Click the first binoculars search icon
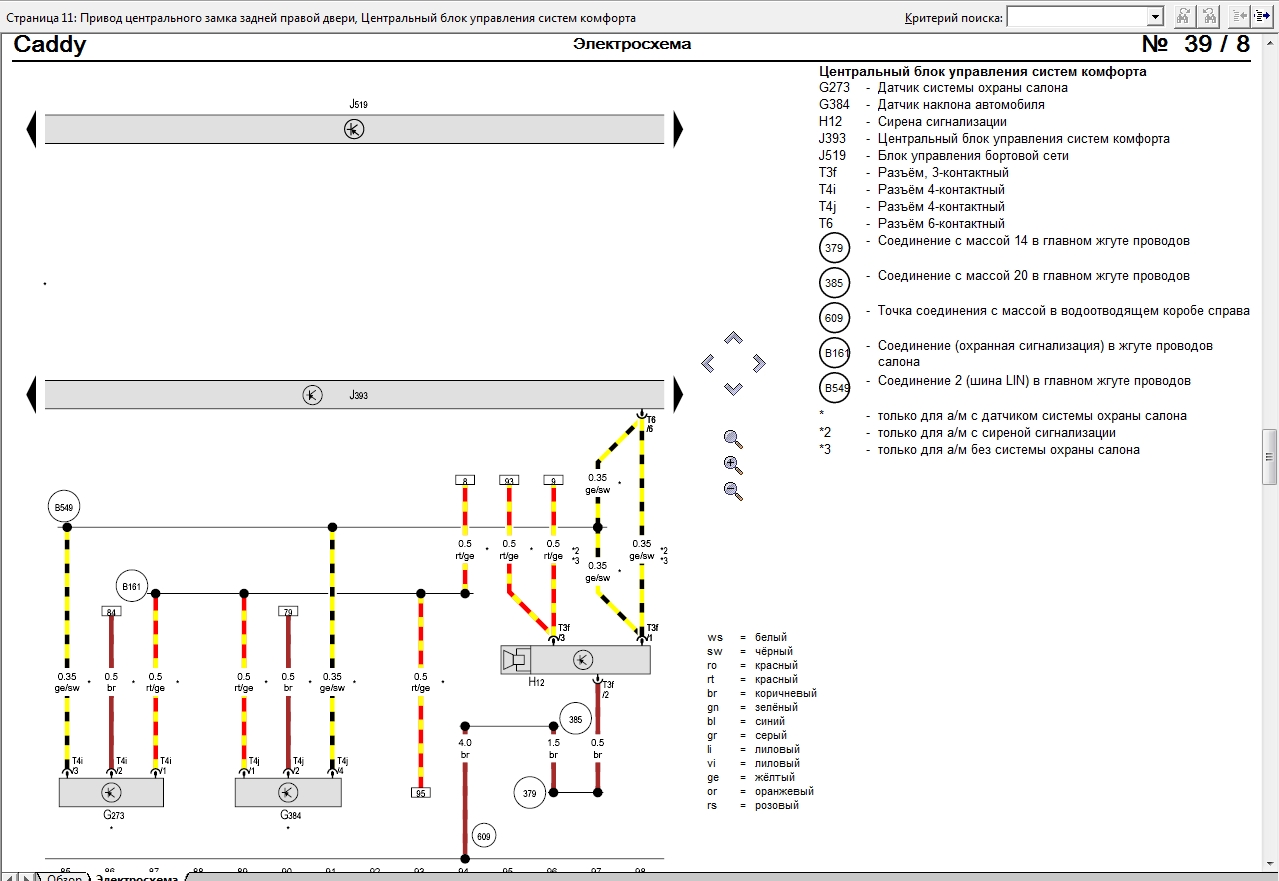 click(x=1183, y=16)
